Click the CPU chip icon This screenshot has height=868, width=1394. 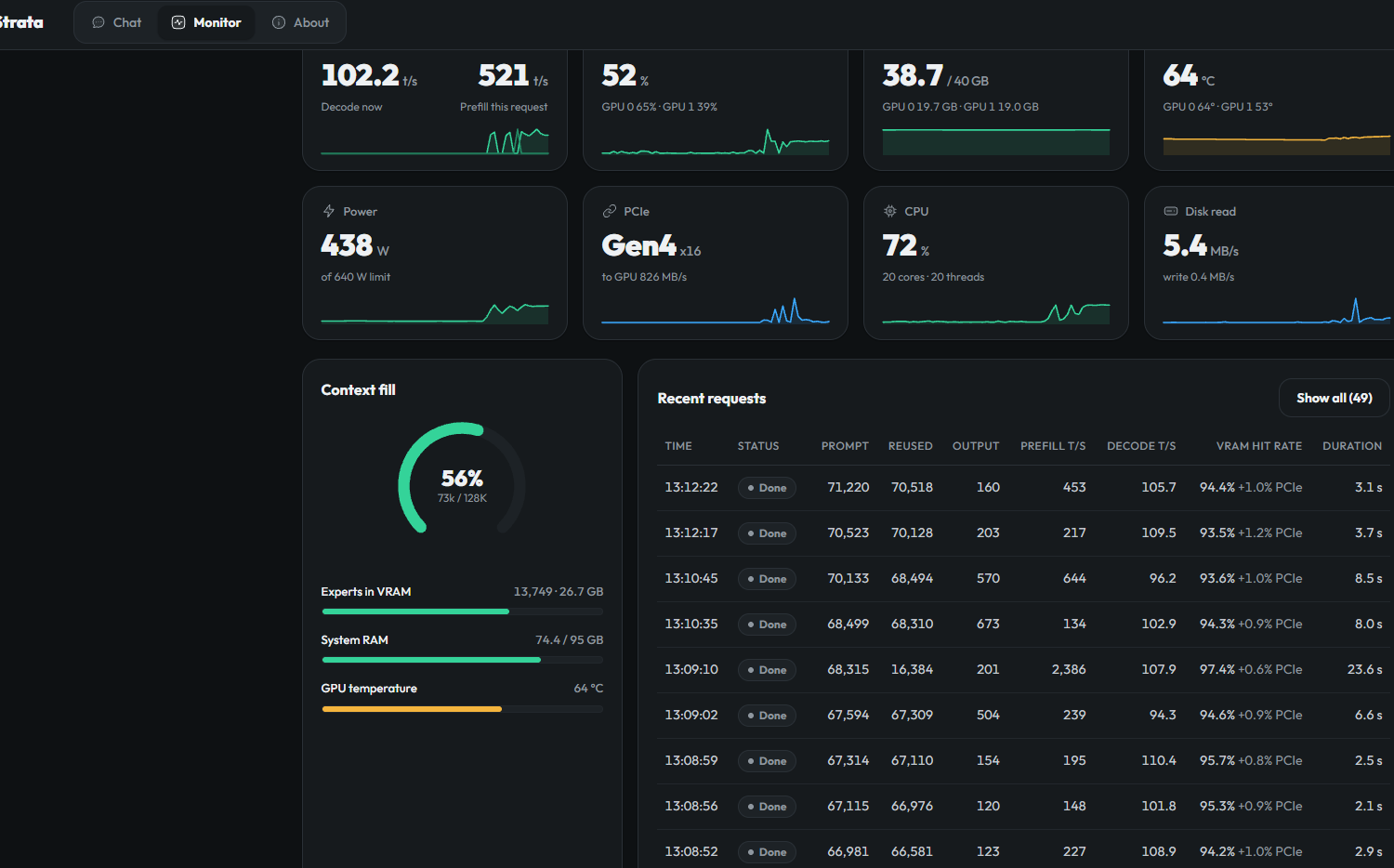[890, 211]
